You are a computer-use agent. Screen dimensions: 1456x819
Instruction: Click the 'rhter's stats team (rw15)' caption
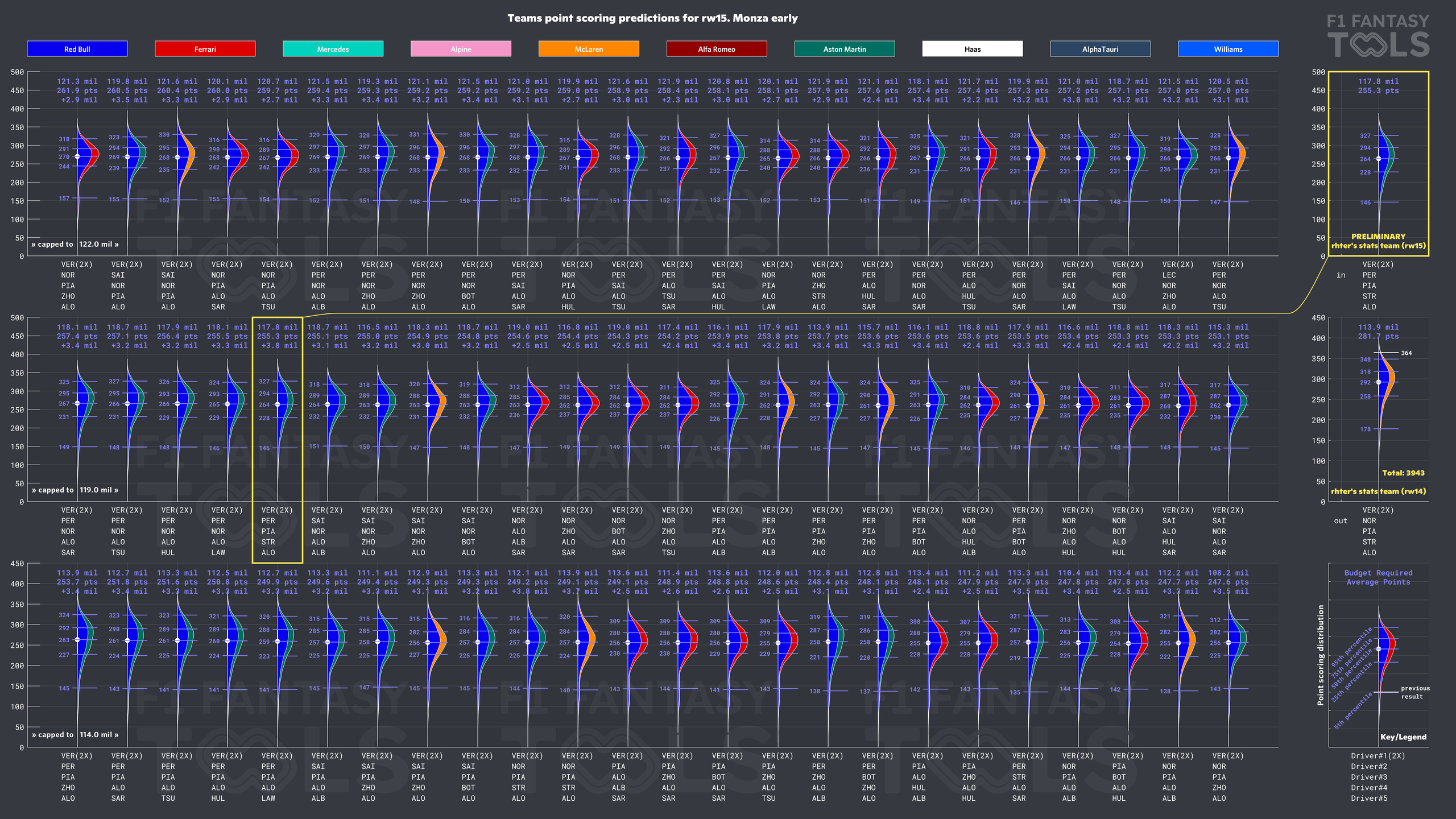click(1378, 246)
